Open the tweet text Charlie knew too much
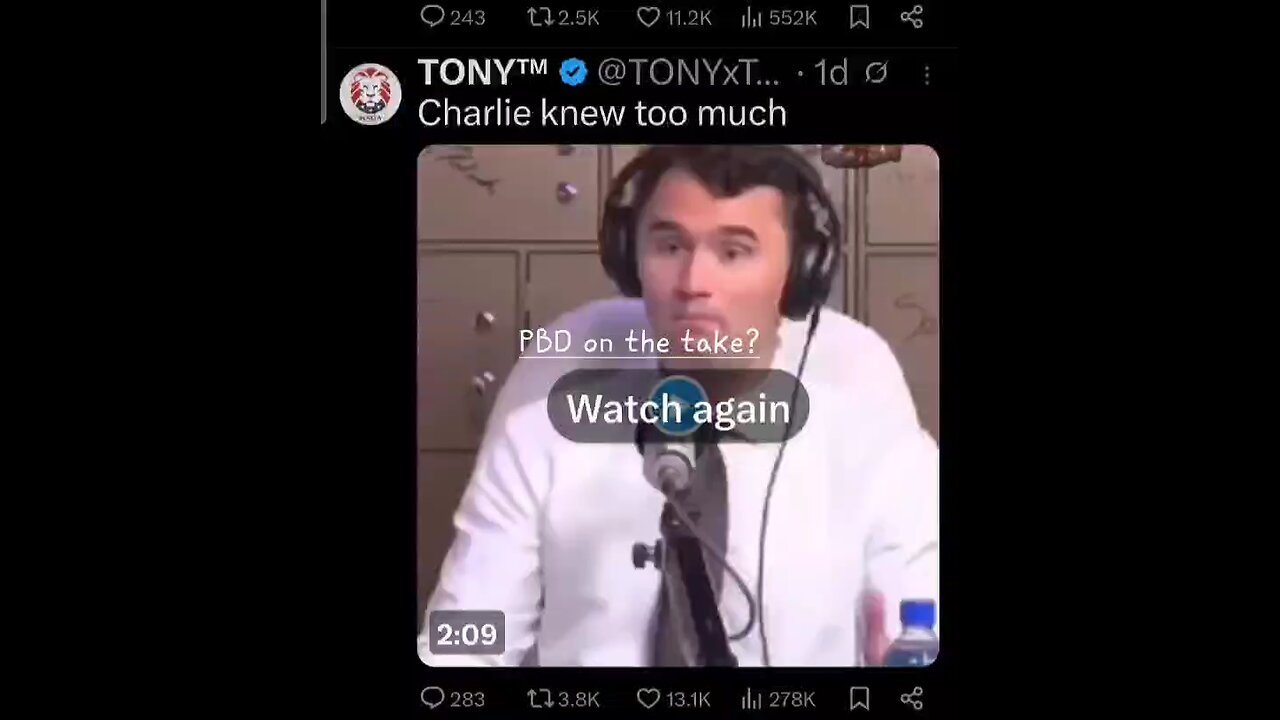This screenshot has width=1280, height=720. point(602,113)
